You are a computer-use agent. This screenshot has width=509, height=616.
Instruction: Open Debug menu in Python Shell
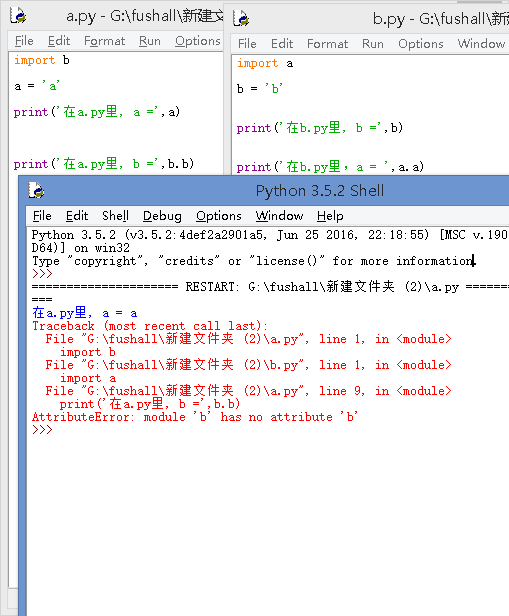(x=162, y=216)
